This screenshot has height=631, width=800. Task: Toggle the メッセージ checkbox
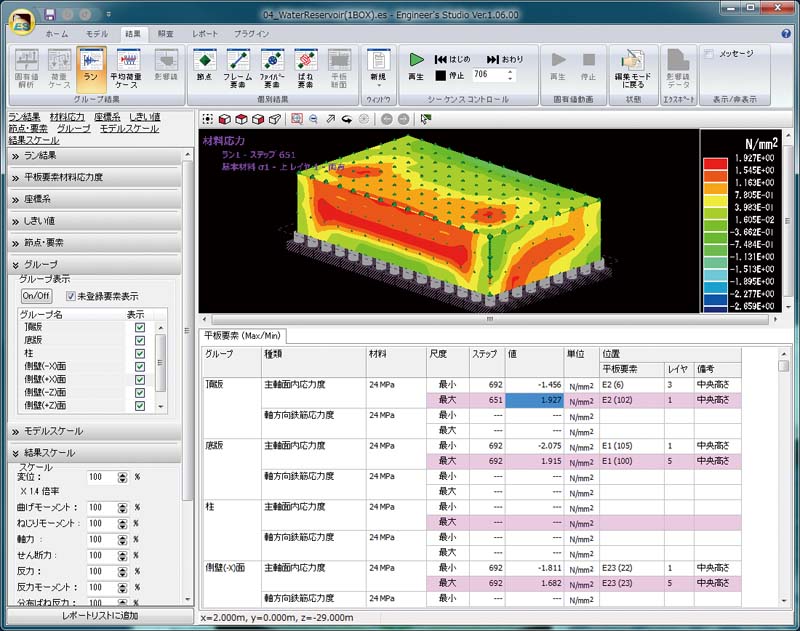click(x=709, y=54)
